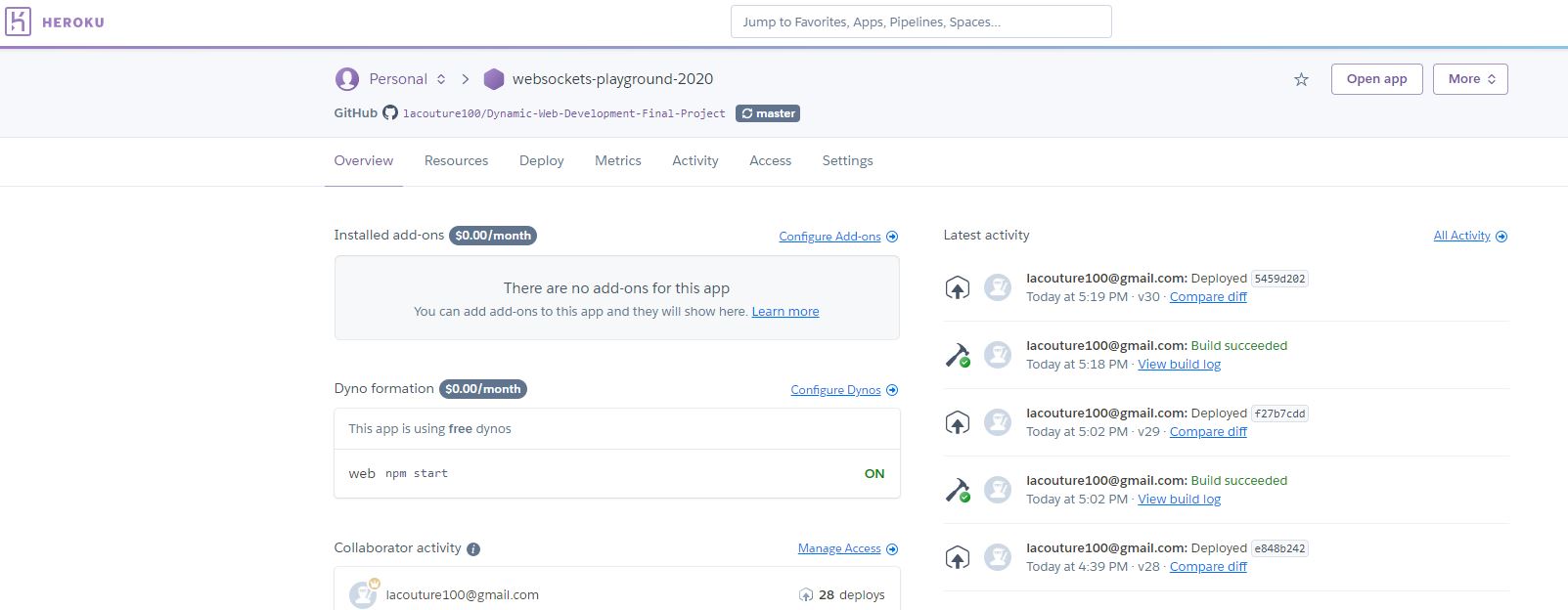Click the Personal account avatar icon
Screen dimensions: 1568x610
[346, 79]
